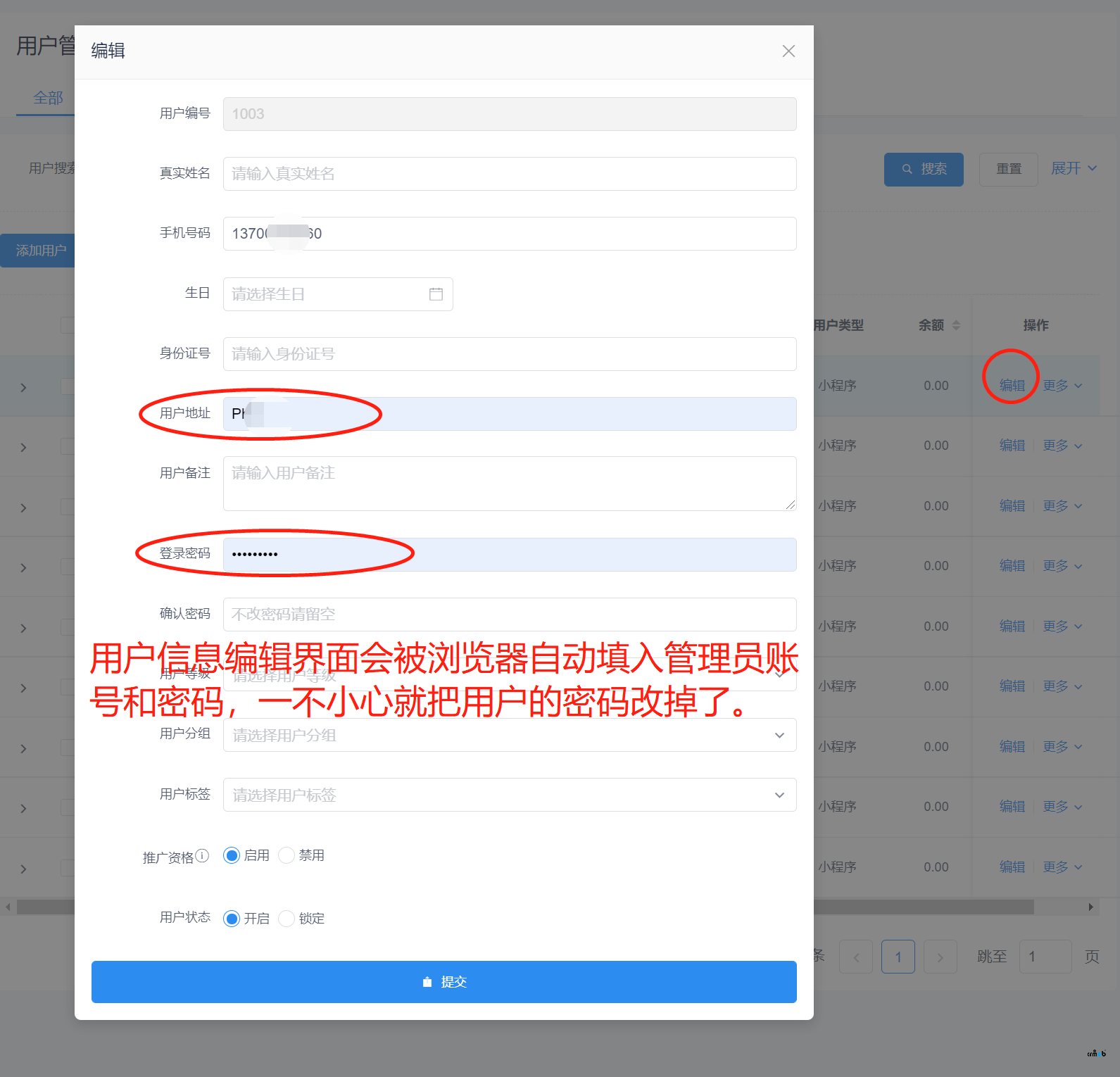This screenshot has width=1120, height=1077.
Task: Open the 更多 menu in the last table row
Action: (1062, 867)
